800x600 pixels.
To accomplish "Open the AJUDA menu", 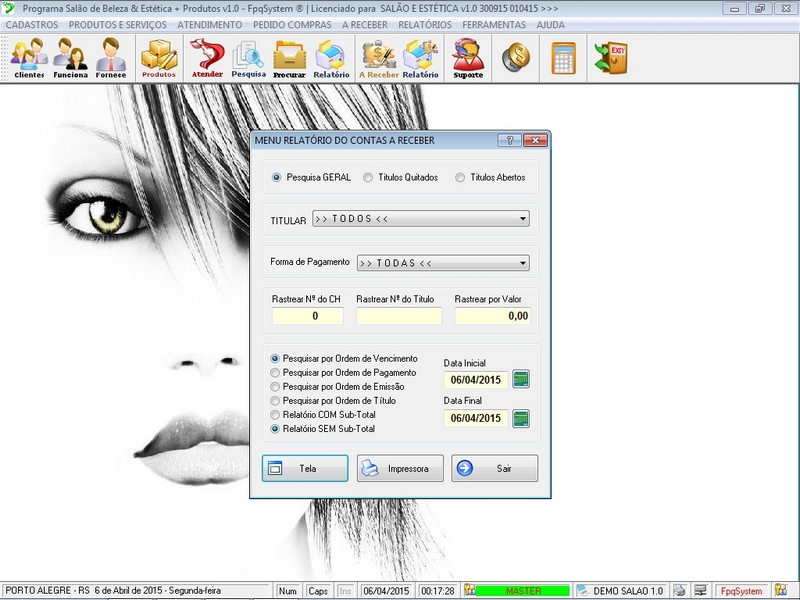I will pos(551,25).
